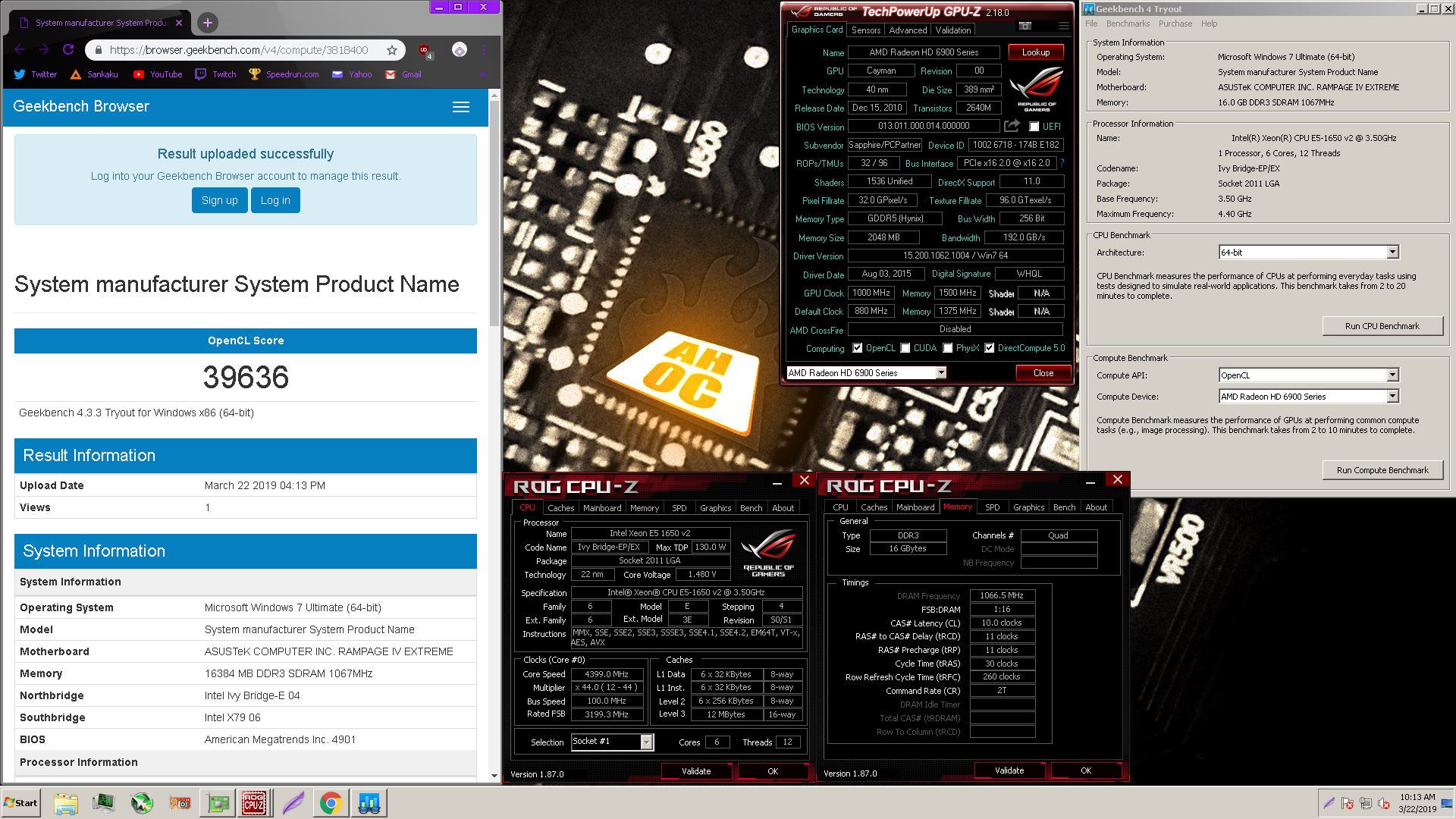Open the Windows Start button

click(21, 803)
